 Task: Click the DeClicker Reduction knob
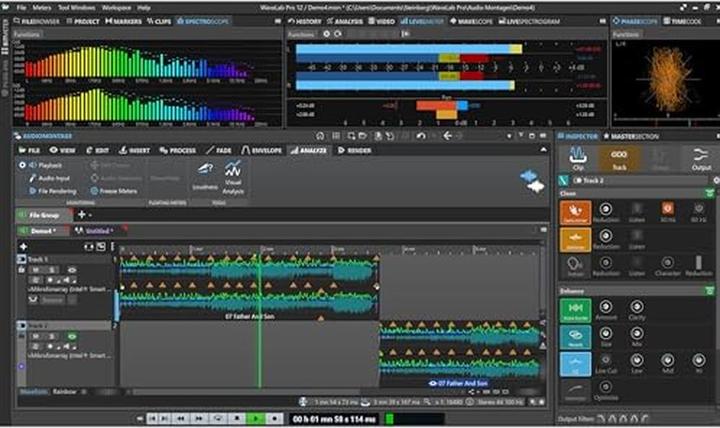coord(606,209)
